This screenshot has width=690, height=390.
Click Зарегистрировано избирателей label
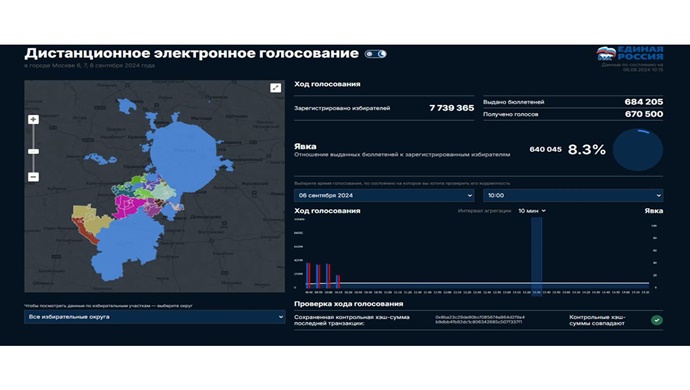342,108
